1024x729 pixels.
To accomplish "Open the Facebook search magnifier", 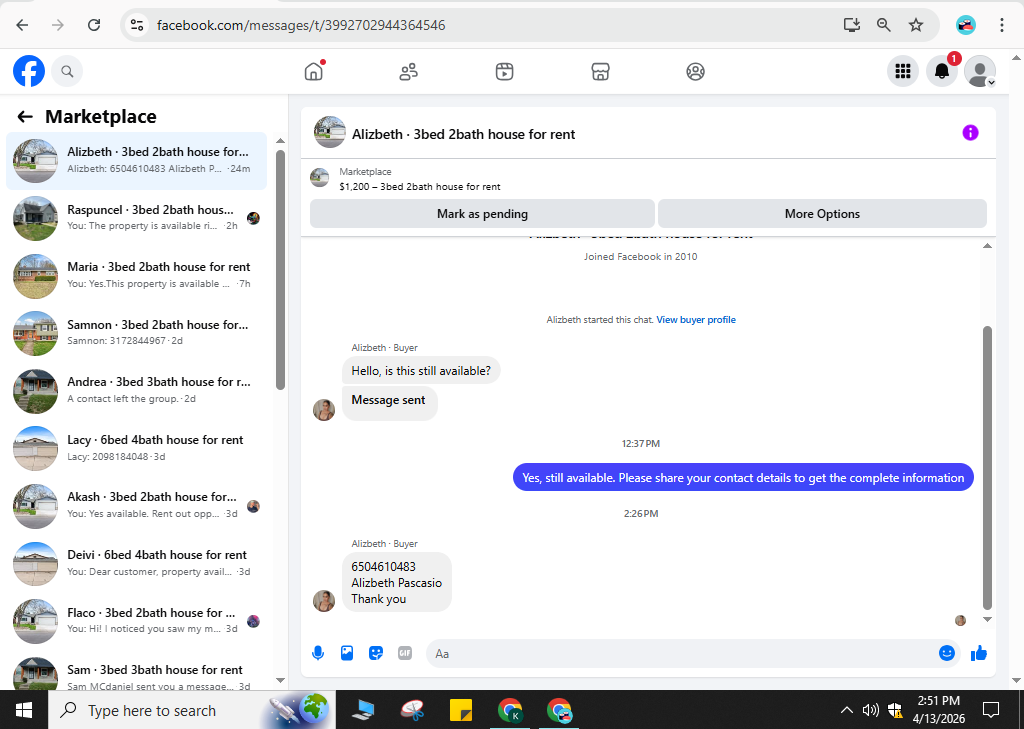I will tap(67, 71).
